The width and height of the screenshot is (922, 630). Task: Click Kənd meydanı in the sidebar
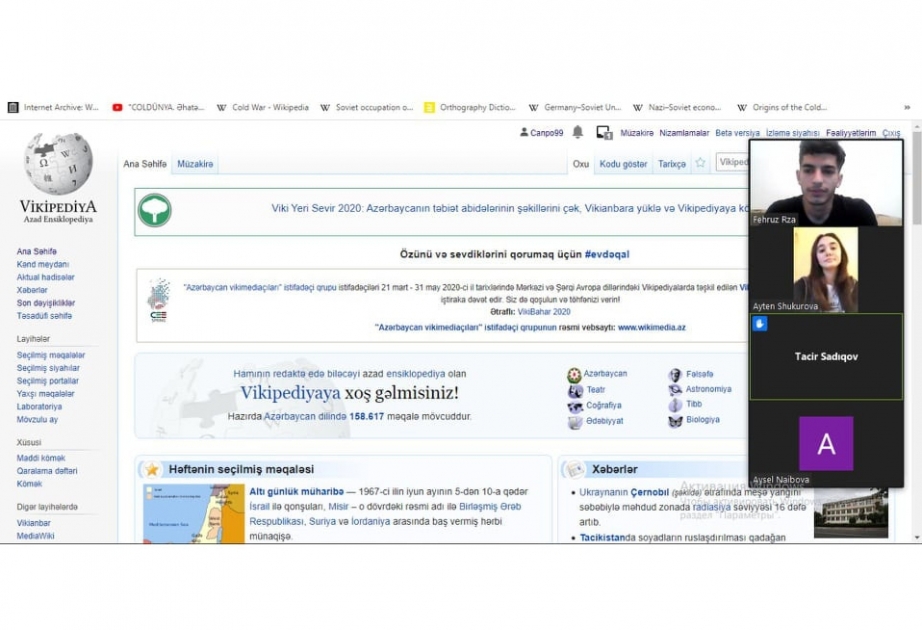point(42,265)
